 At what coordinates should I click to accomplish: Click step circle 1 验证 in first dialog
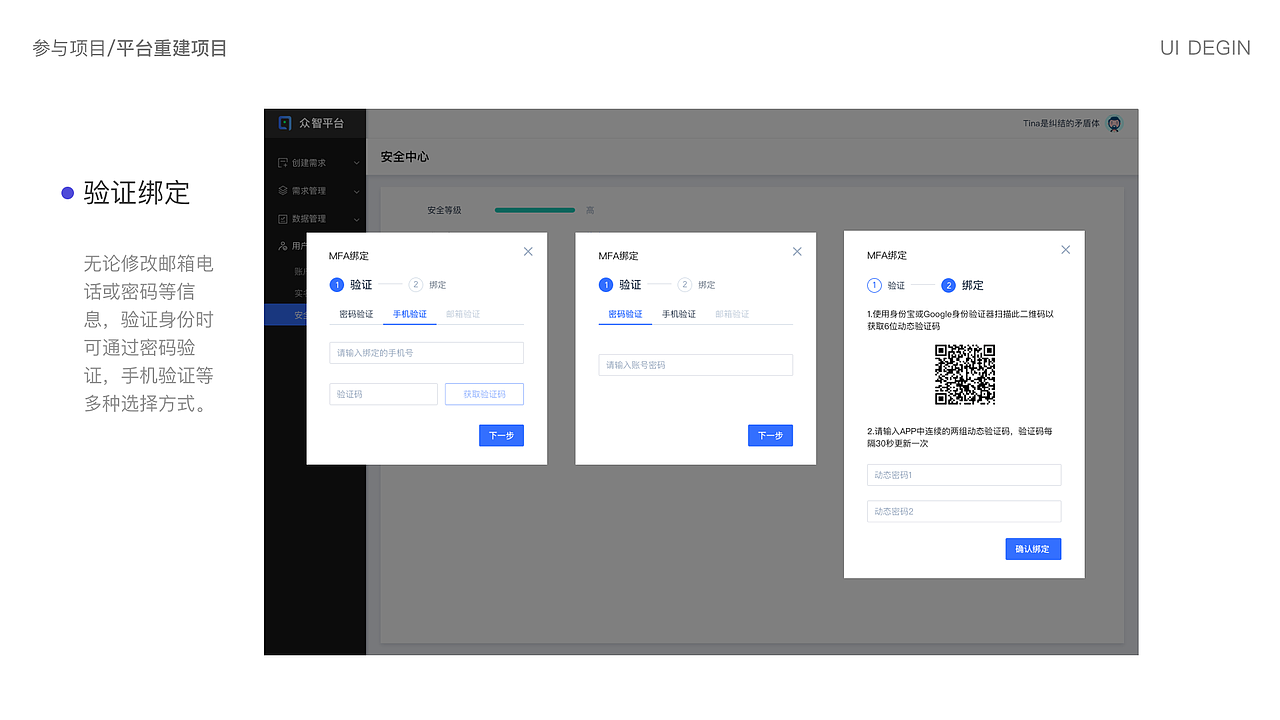338,284
